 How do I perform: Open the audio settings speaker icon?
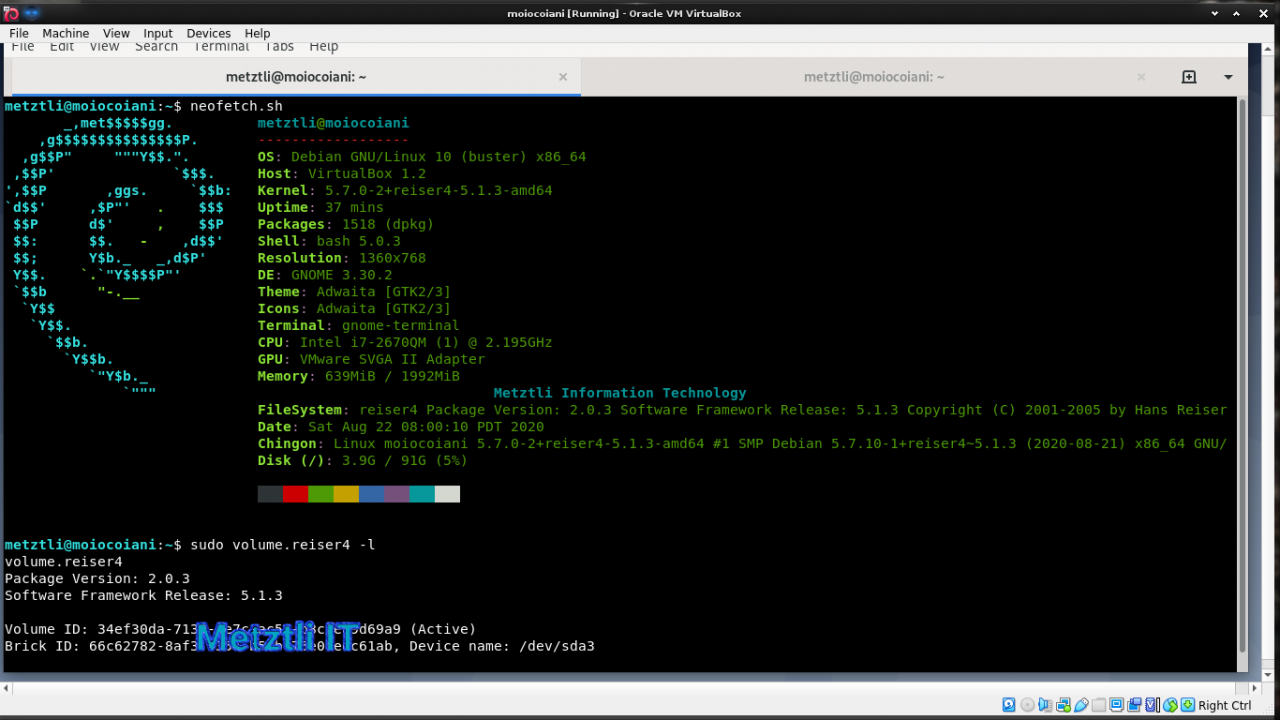click(x=1045, y=705)
